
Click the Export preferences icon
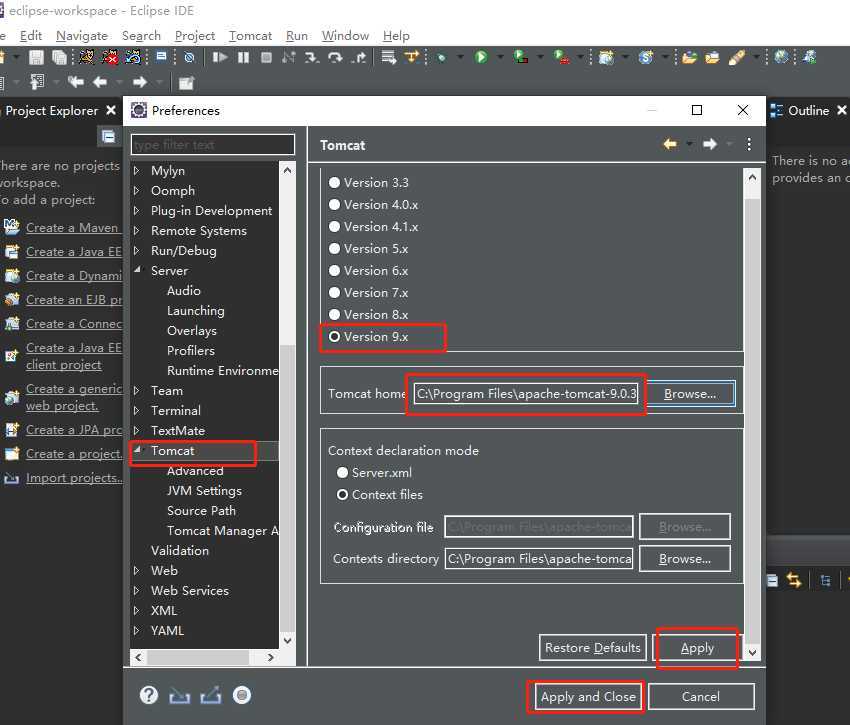210,695
